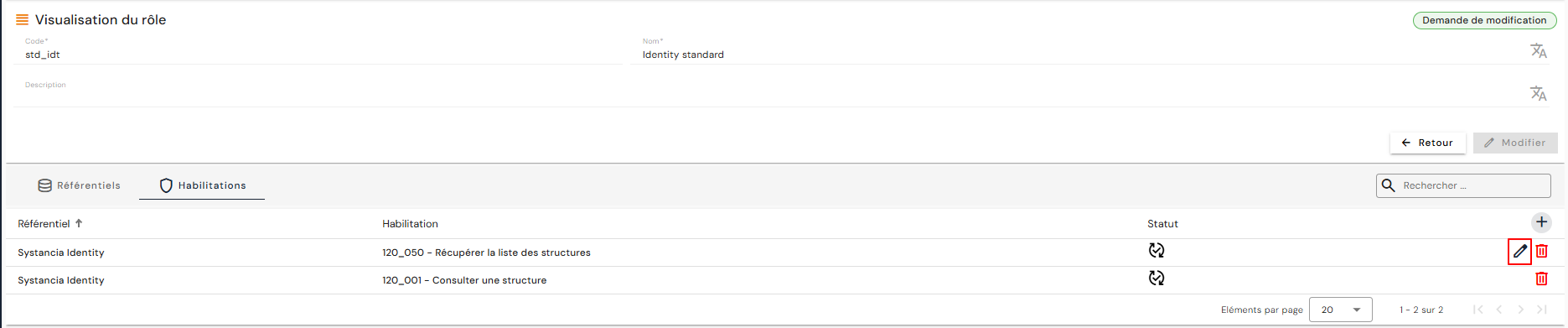Open the Eléments par page dropdown
Image resolution: width=1568 pixels, height=328 pixels.
pyautogui.click(x=1341, y=310)
